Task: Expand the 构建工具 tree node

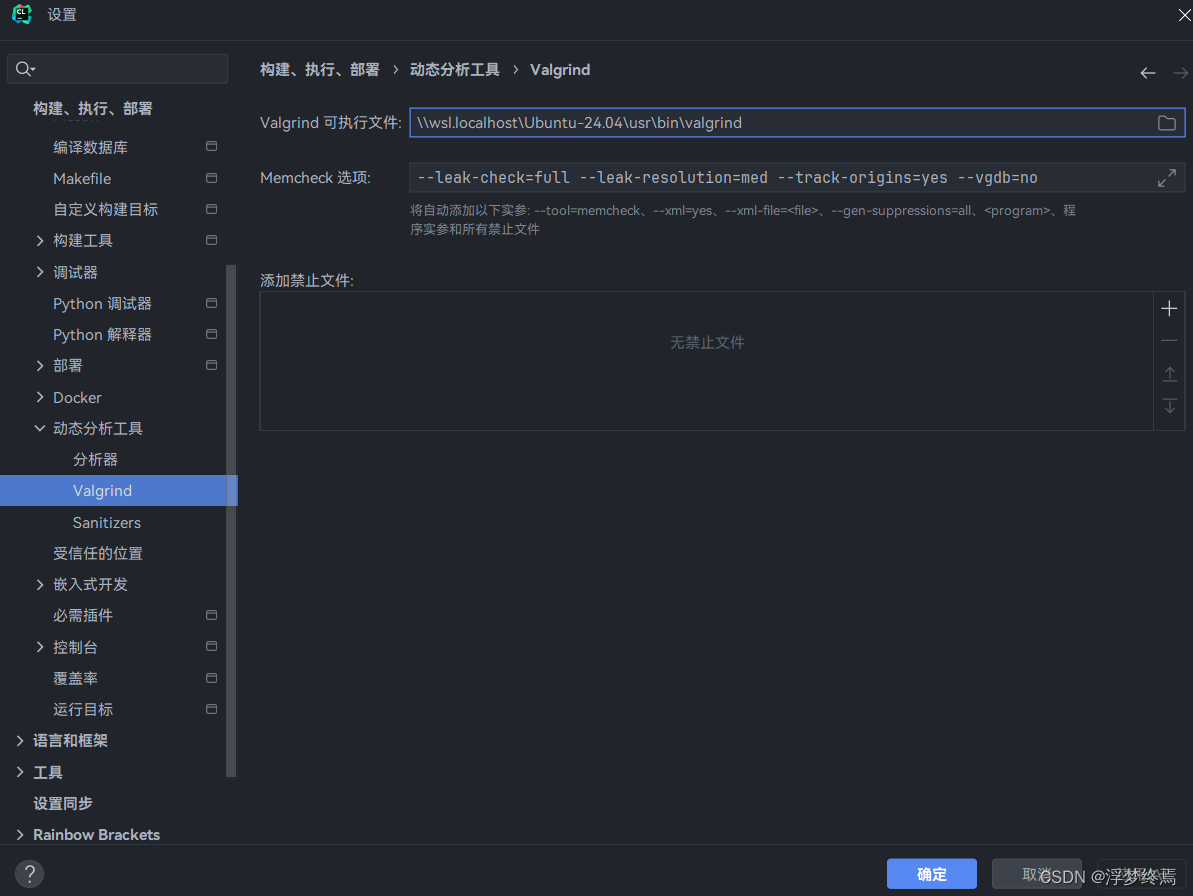Action: (40, 240)
